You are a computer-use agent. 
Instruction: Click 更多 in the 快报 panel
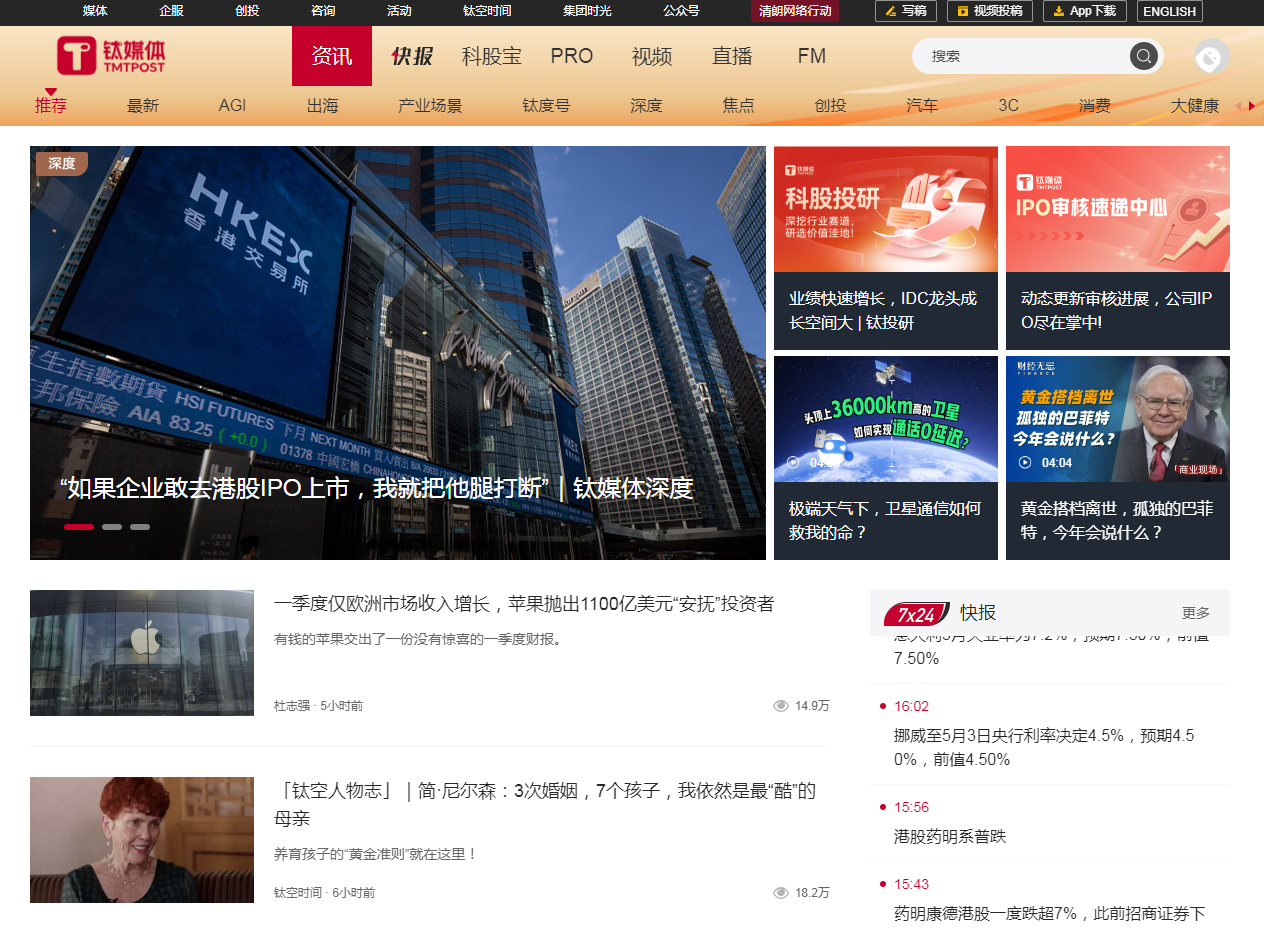point(1196,613)
